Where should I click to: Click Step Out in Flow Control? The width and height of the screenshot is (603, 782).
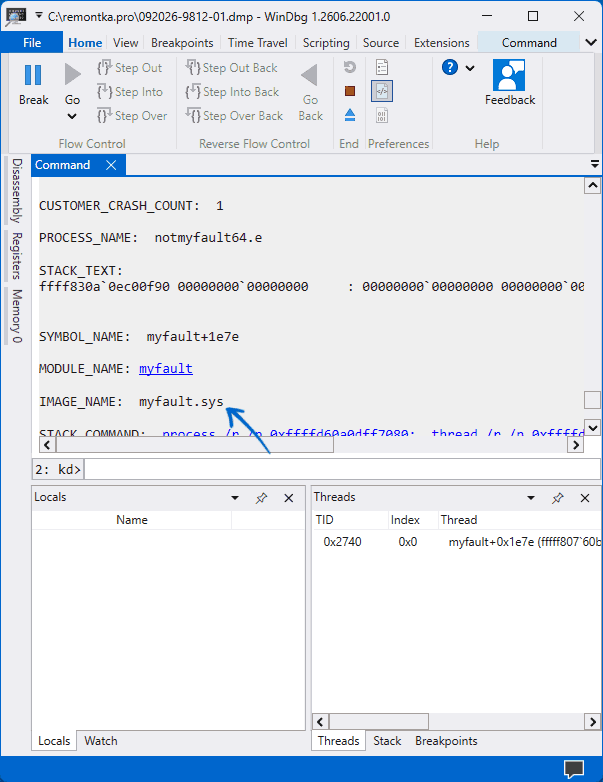(x=130, y=68)
